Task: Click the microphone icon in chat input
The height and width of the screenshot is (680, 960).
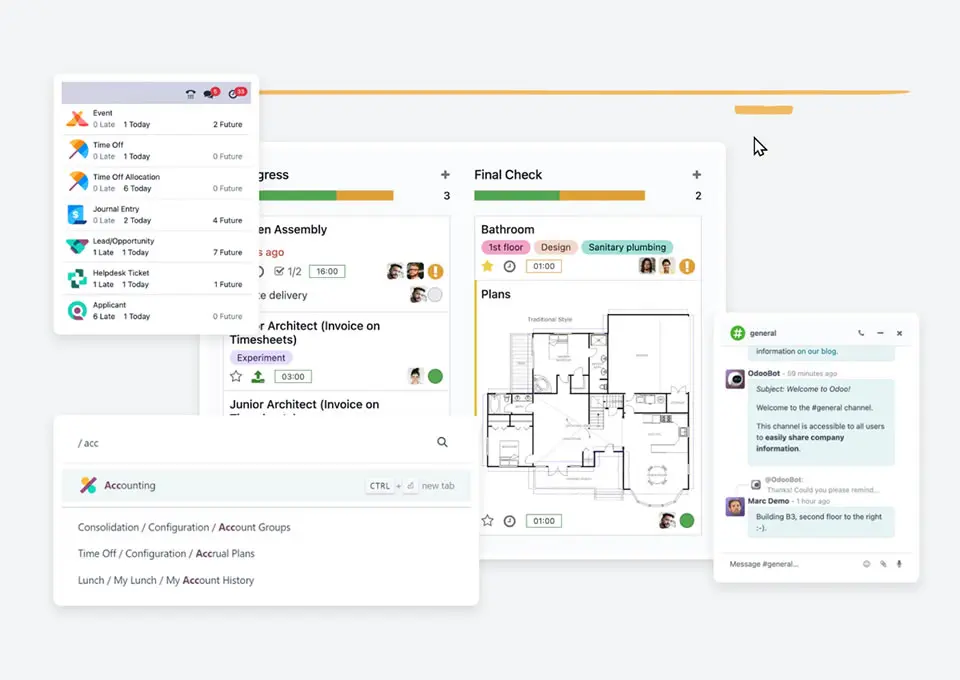Action: (899, 564)
